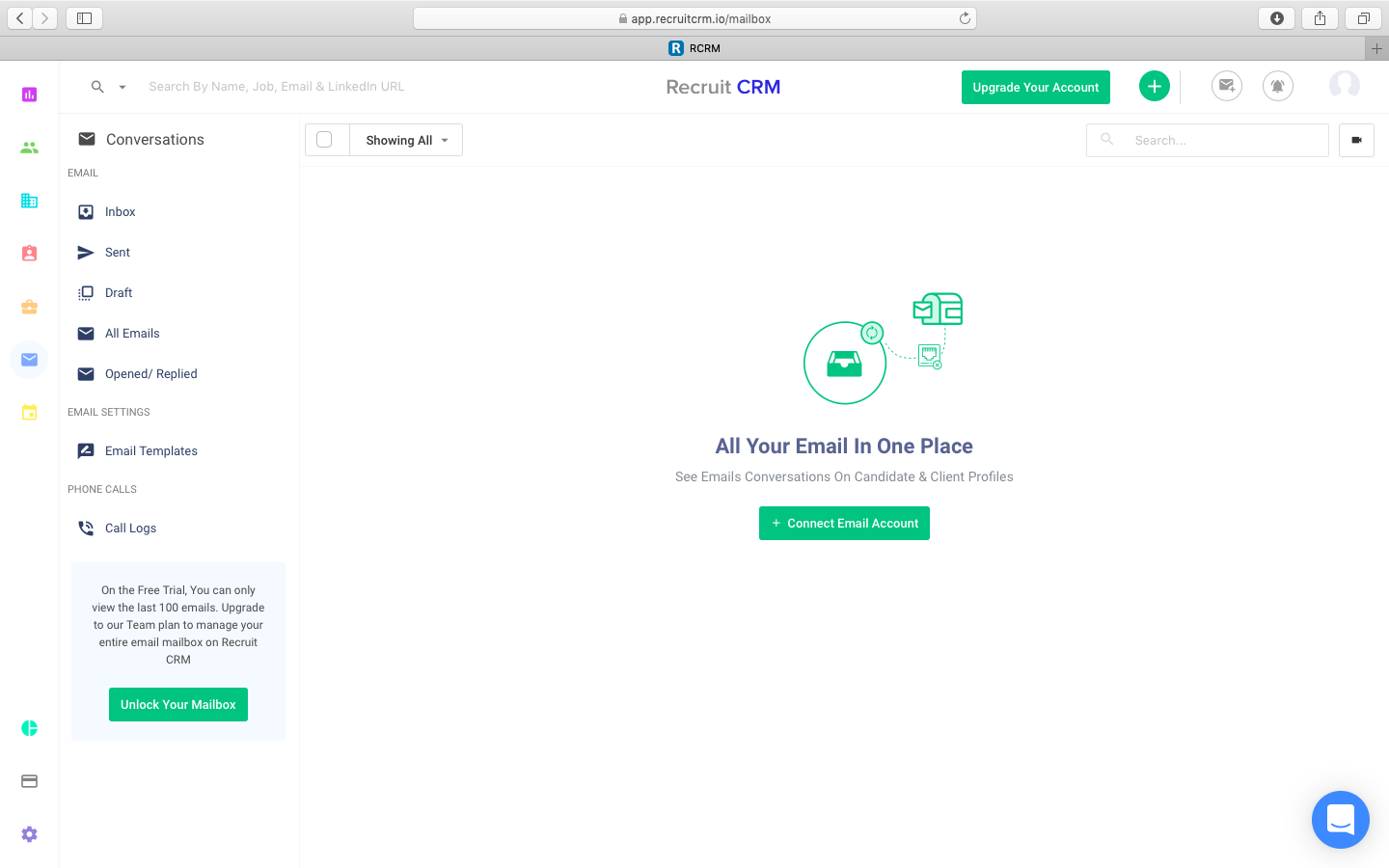Viewport: 1389px width, 868px height.
Task: Click Upgrade Your Account button
Action: pyautogui.click(x=1036, y=87)
